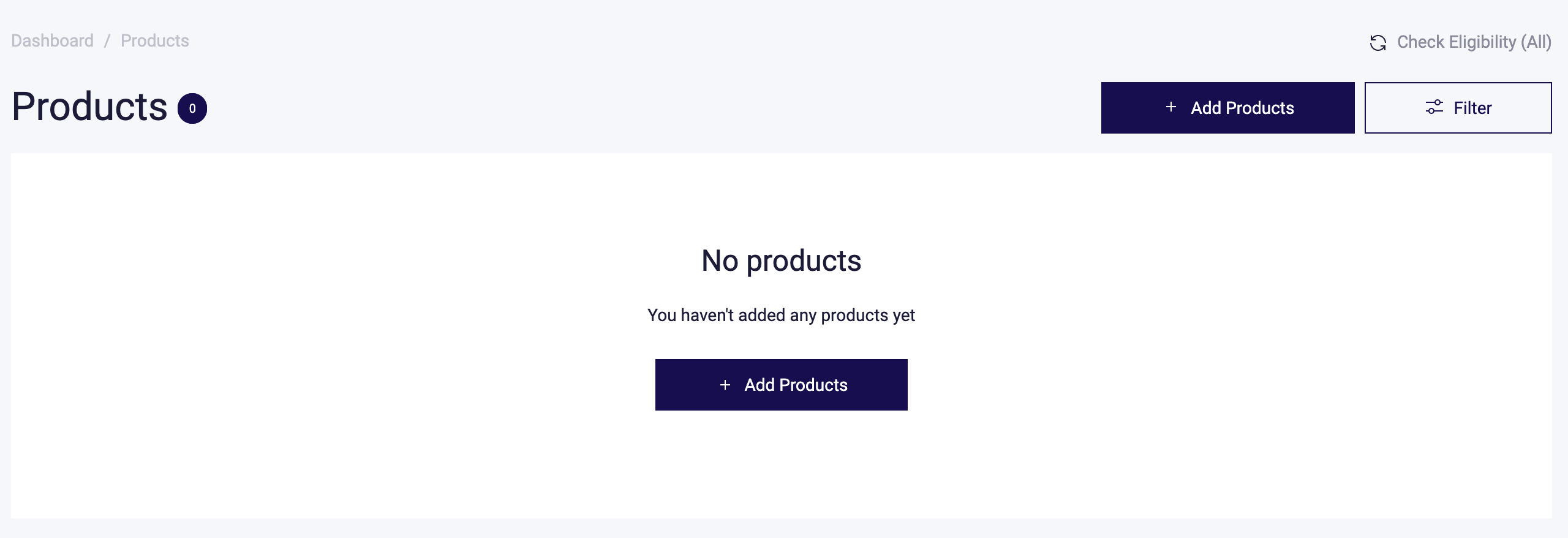Click the plus icon in header Add Products button
1568x538 pixels.
(x=1170, y=107)
